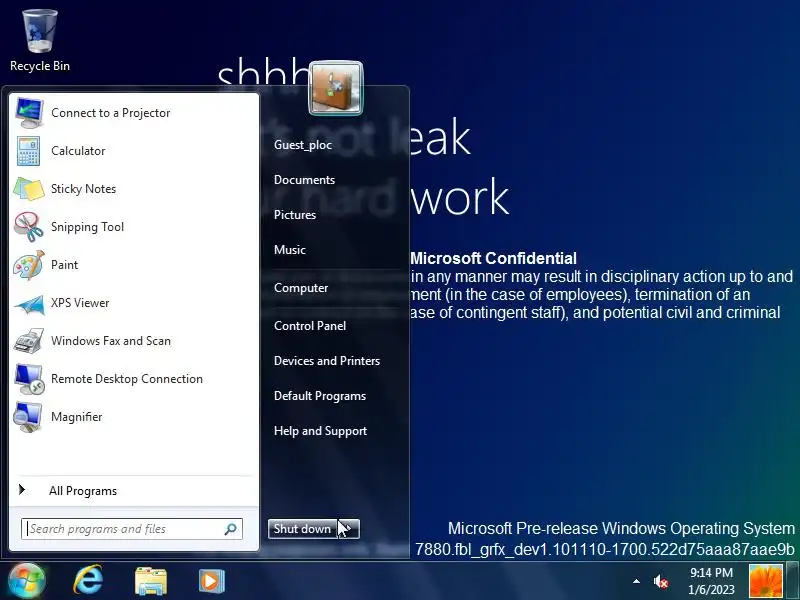Click the search magnifier icon

click(x=231, y=529)
